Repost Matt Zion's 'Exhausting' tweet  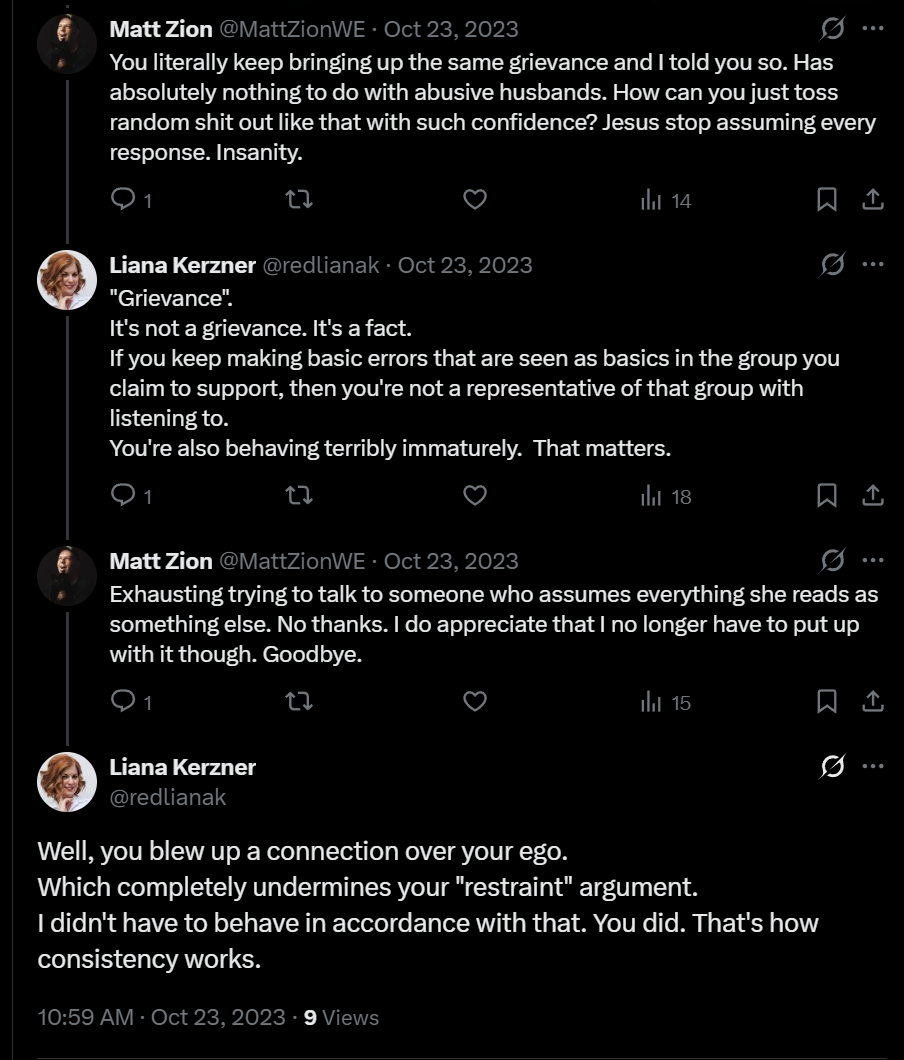(298, 701)
